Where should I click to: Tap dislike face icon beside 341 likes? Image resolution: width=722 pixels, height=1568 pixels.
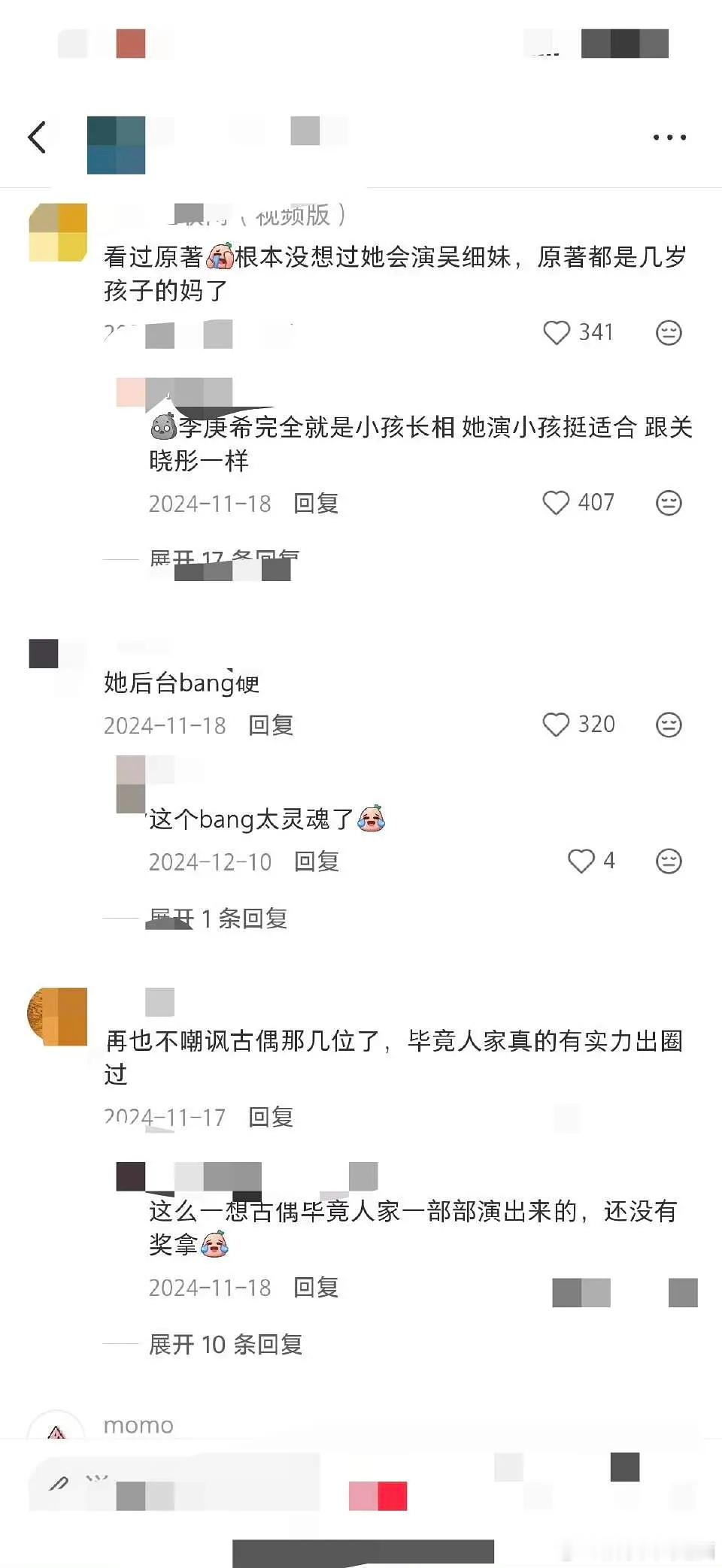point(669,332)
